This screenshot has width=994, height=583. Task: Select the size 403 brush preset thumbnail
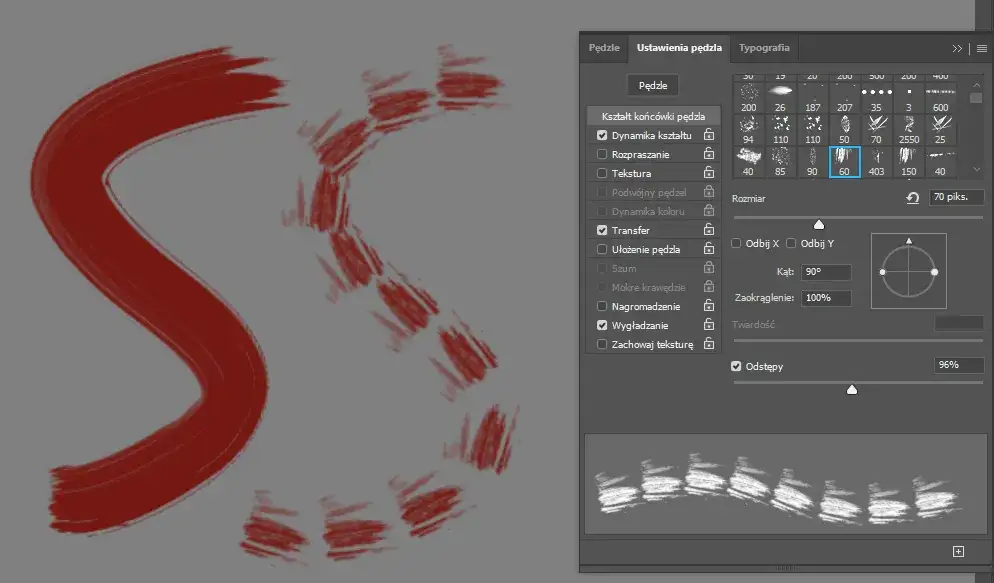[876, 160]
